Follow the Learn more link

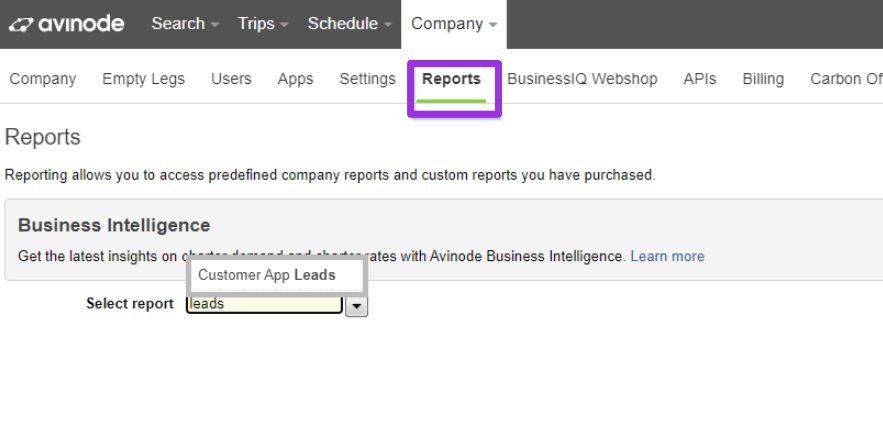[667, 256]
